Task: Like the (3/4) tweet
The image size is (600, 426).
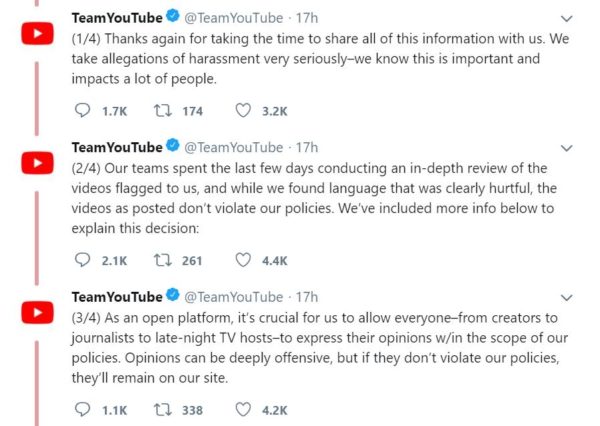Action: click(242, 409)
